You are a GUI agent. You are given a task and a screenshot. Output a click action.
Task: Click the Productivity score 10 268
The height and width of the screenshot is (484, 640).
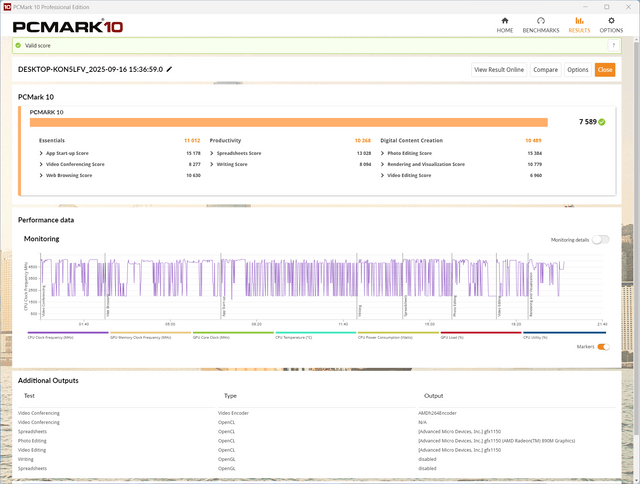(362, 140)
